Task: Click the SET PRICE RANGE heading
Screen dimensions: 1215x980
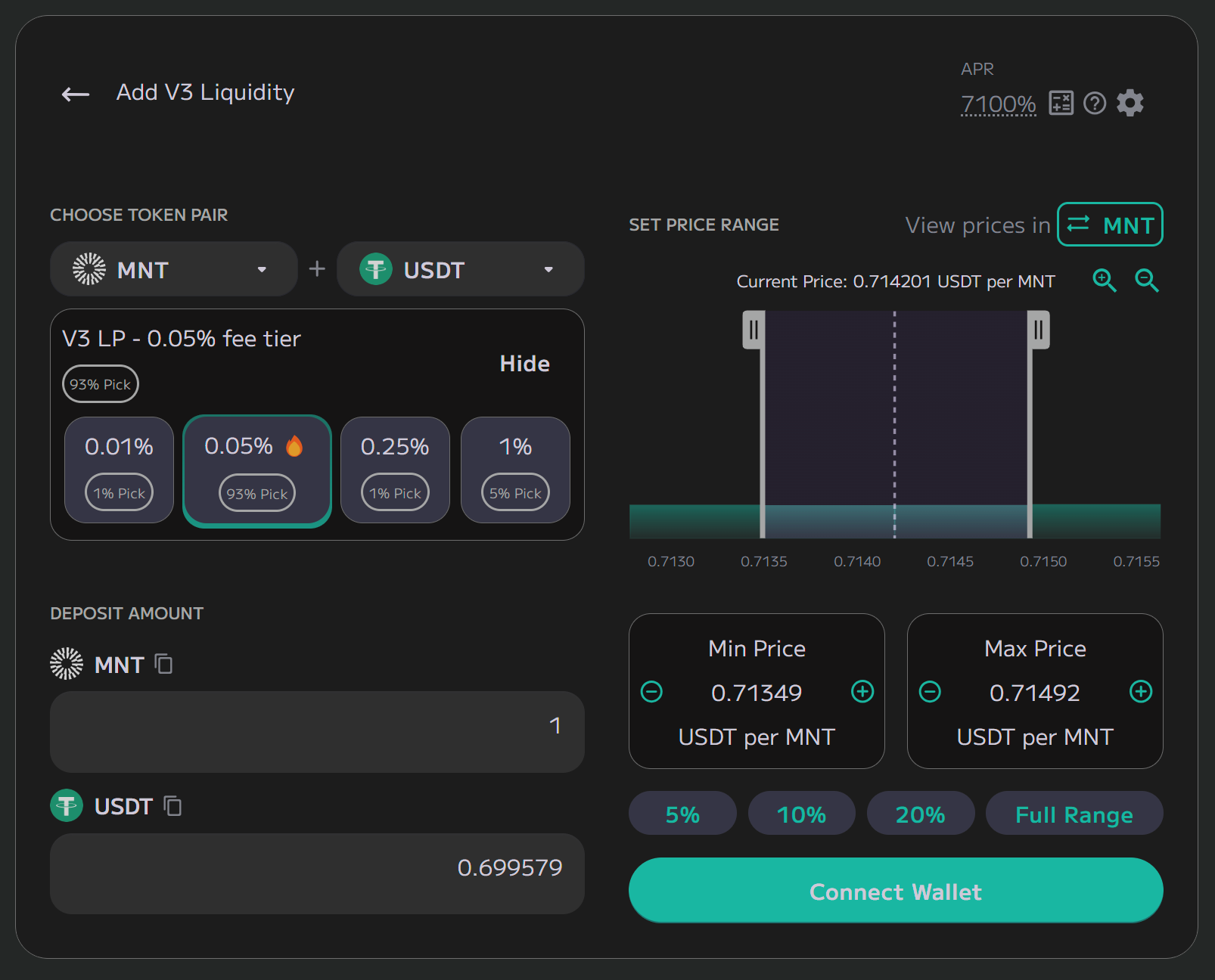Action: 704,225
